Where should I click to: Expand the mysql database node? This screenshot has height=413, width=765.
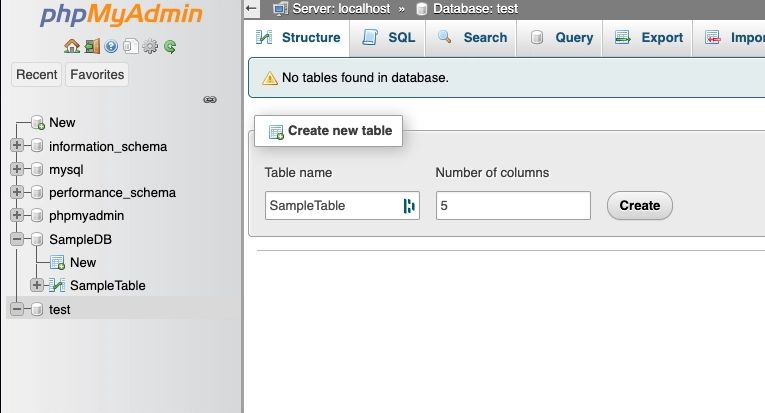click(17, 169)
